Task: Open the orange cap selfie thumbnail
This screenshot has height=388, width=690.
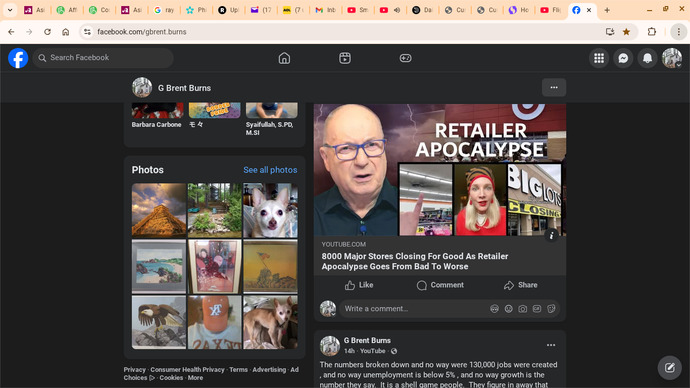Action: (215, 322)
